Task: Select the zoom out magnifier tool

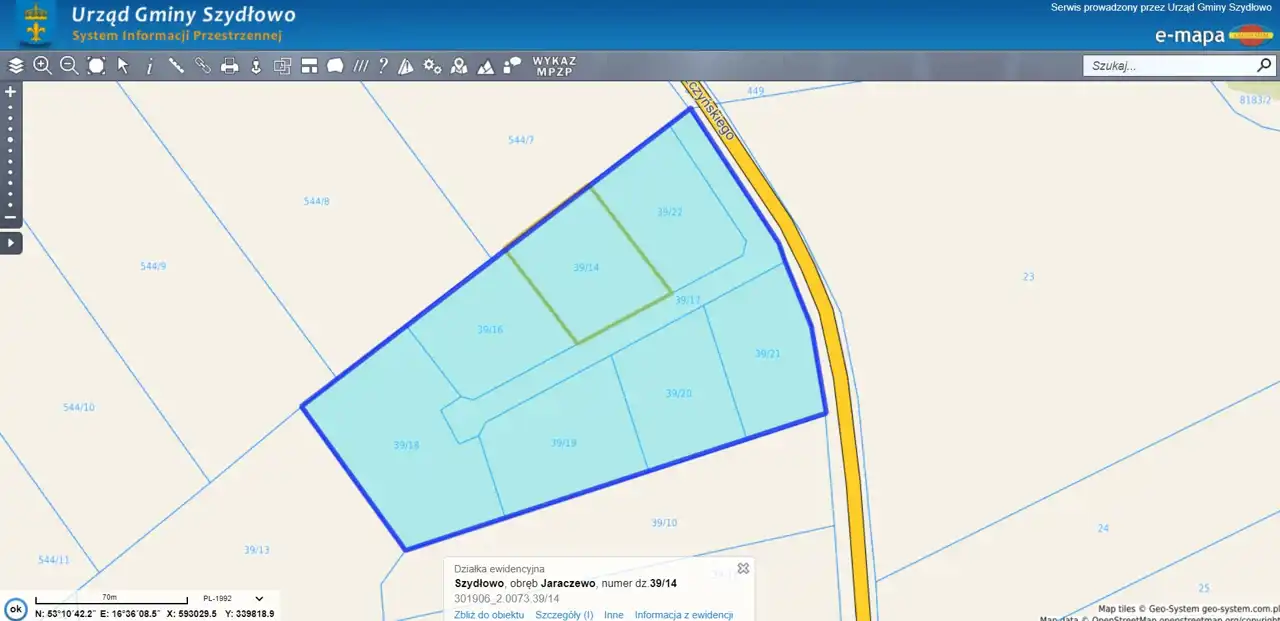Action: click(x=69, y=66)
